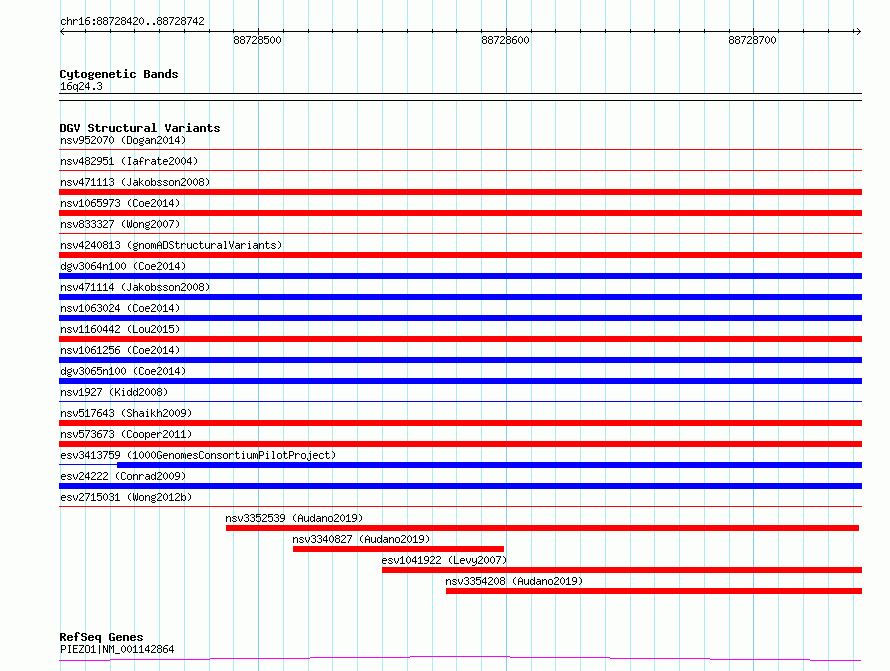Click ruler position 88728600
Screen dimensions: 890x671
[505, 40]
